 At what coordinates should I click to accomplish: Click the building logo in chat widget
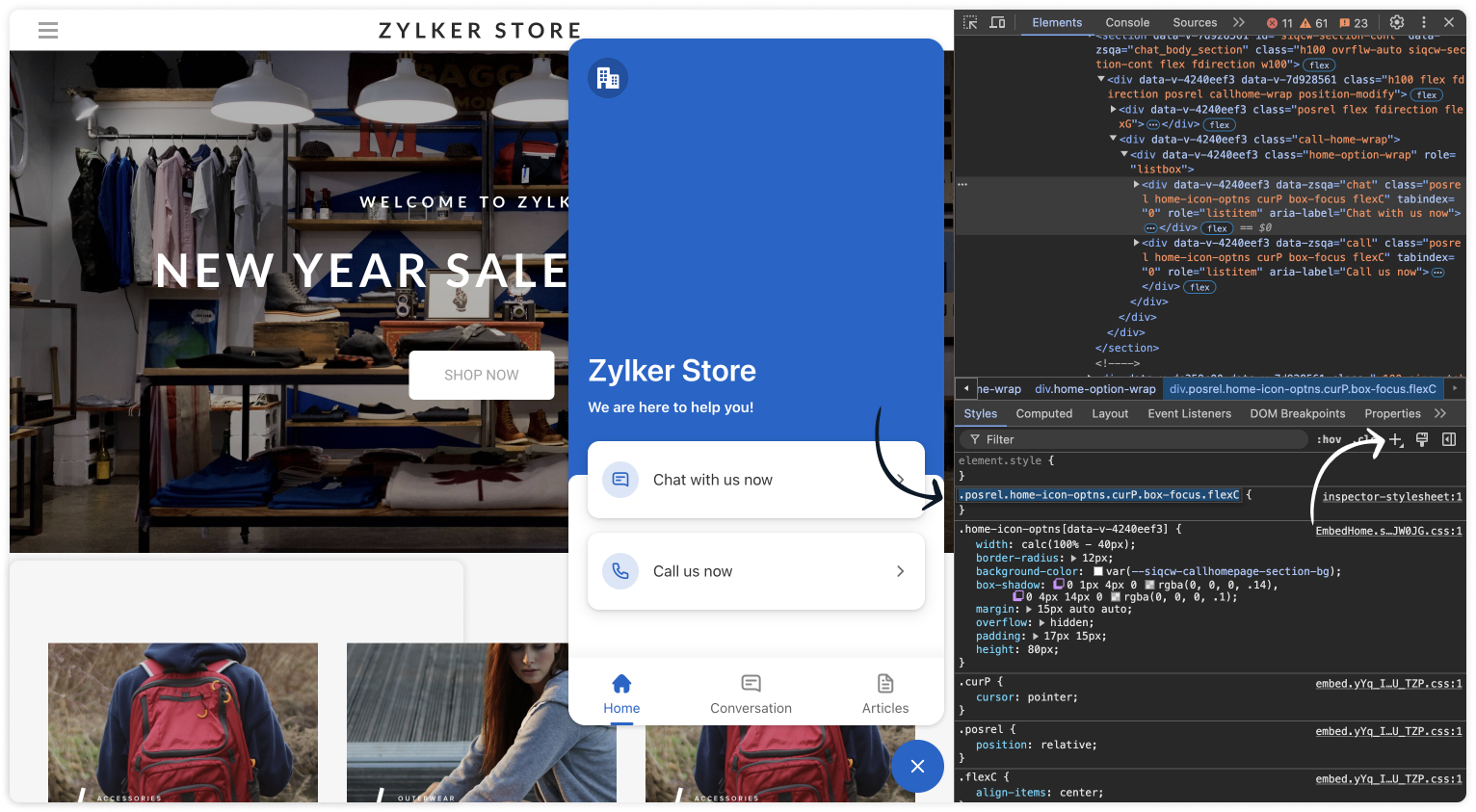[608, 78]
